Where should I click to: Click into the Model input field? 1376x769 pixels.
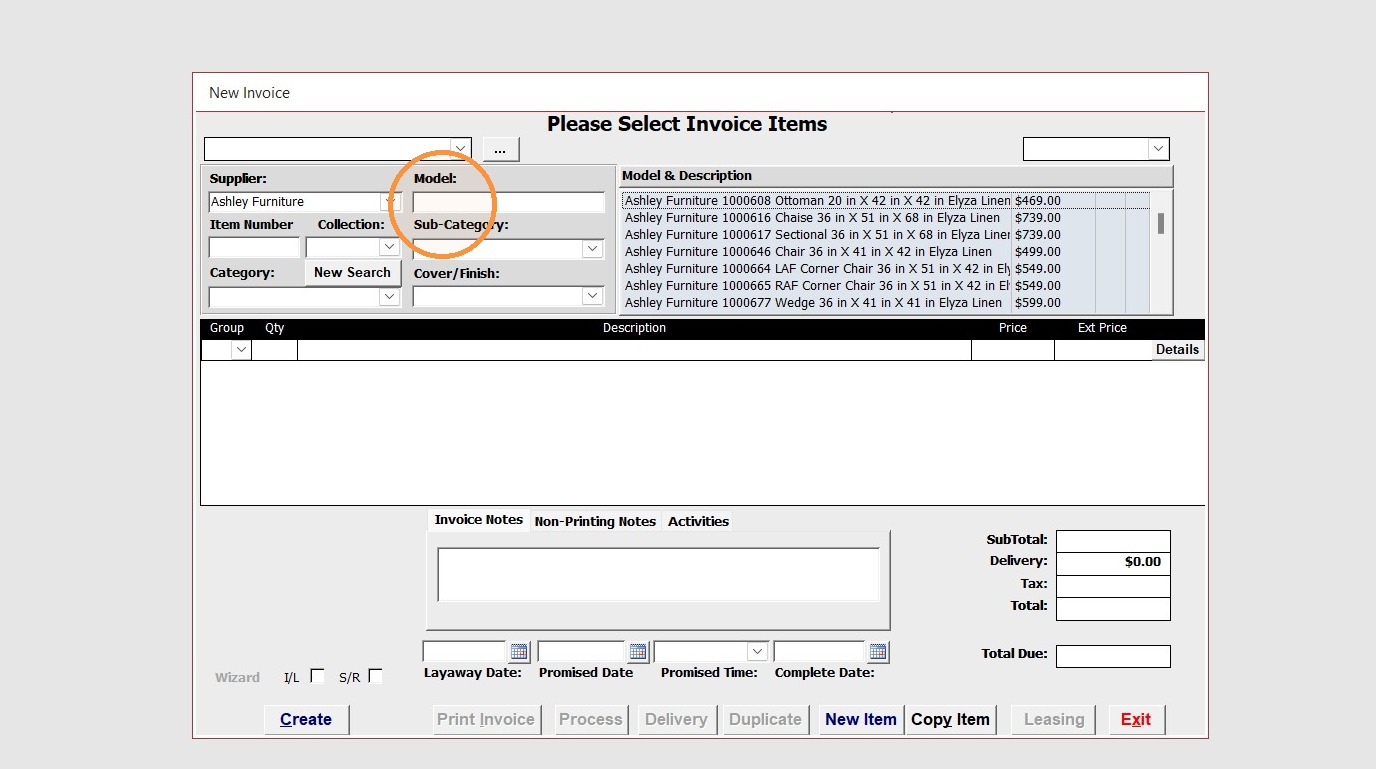pos(509,202)
